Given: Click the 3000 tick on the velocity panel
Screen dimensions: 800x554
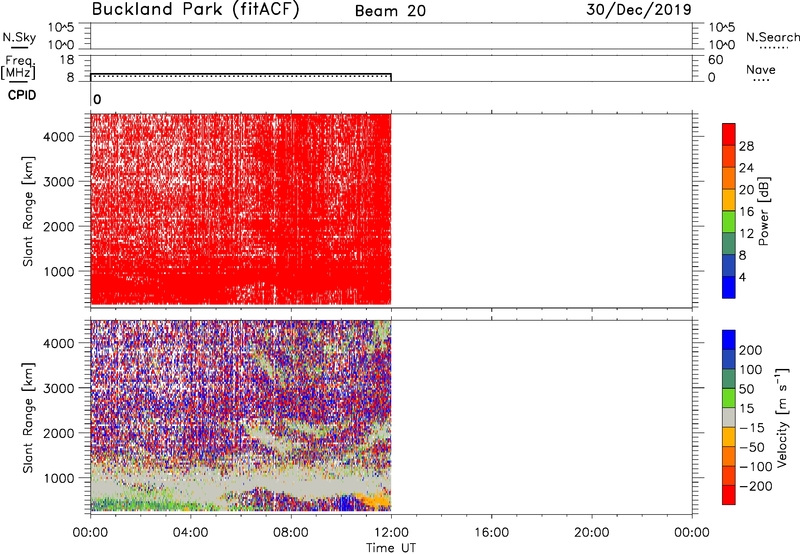Looking at the screenshot, I should click(59, 388).
